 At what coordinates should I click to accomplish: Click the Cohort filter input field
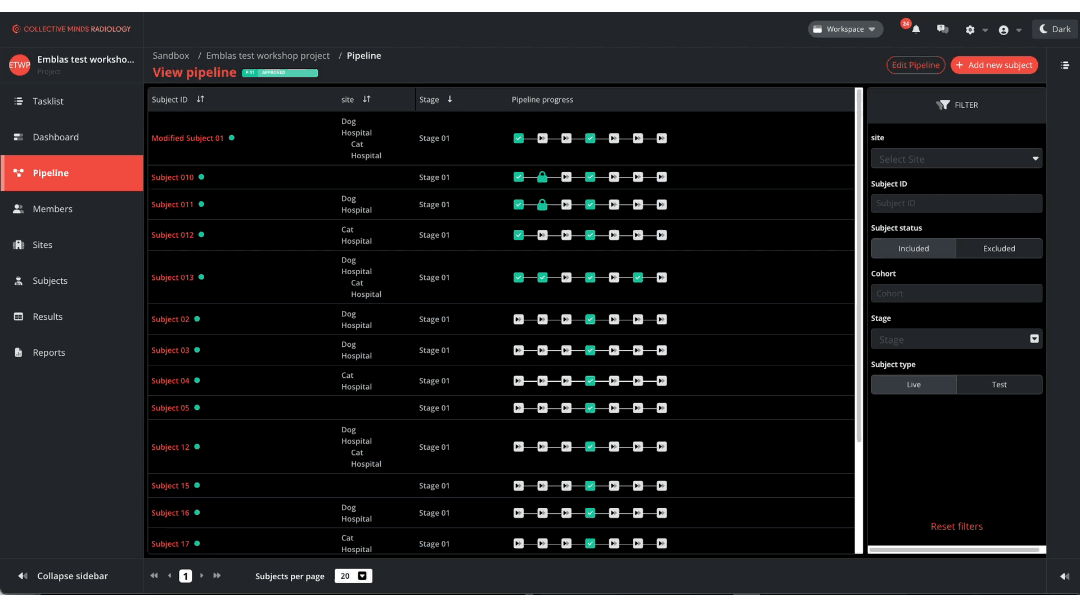click(956, 294)
